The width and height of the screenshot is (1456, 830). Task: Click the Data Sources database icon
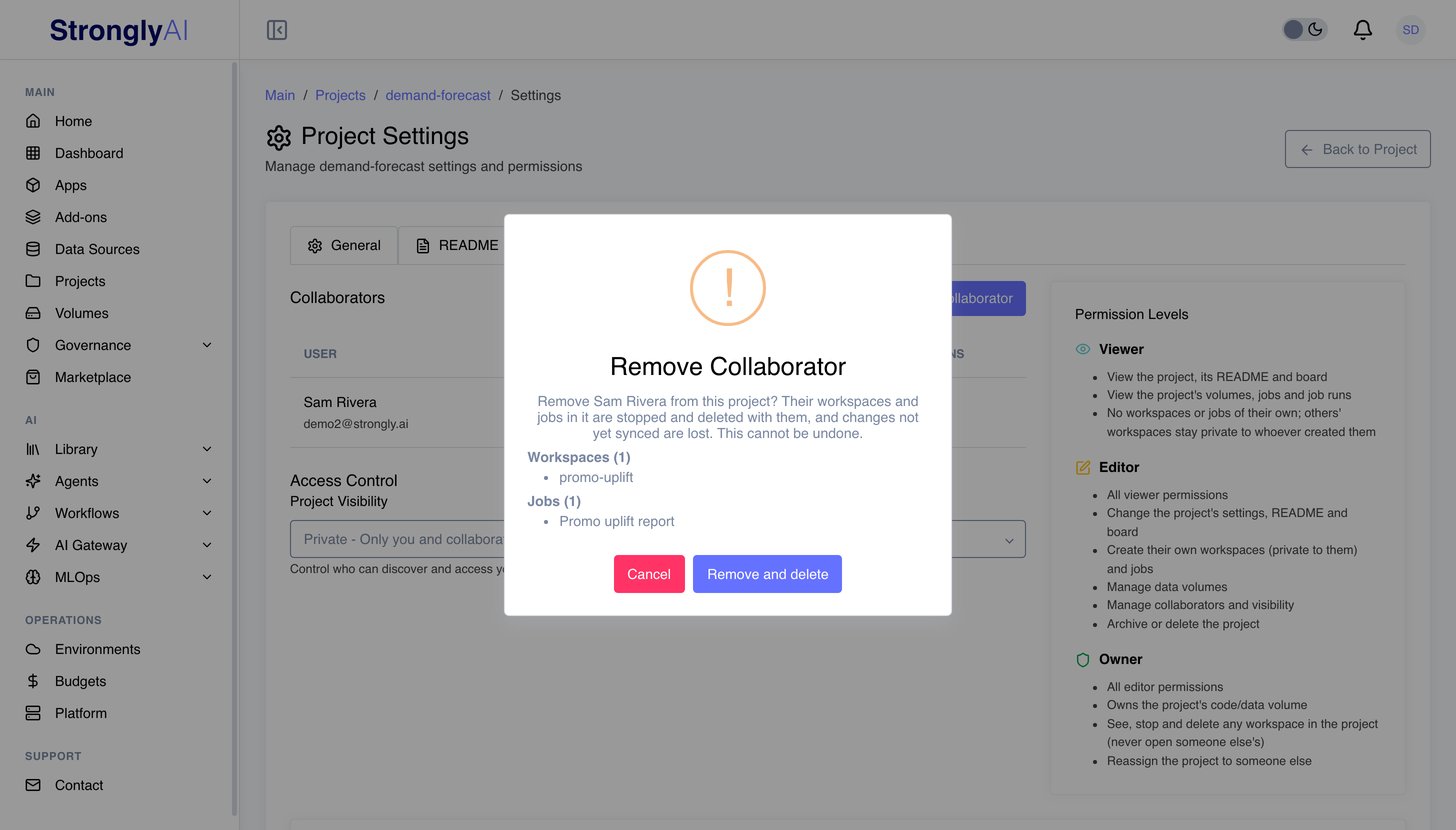[x=33, y=249]
